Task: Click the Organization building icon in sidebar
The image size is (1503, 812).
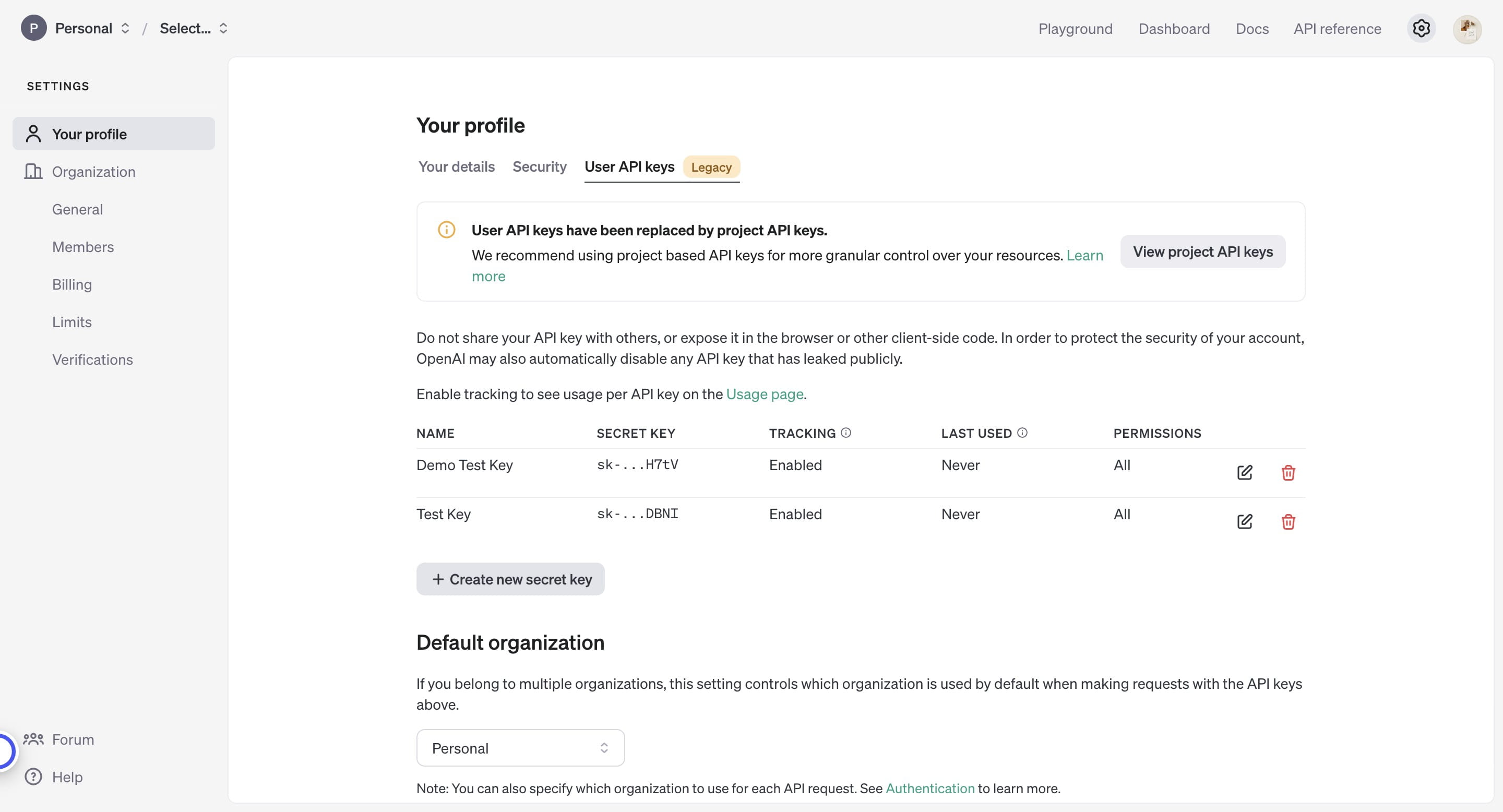Action: [x=33, y=172]
